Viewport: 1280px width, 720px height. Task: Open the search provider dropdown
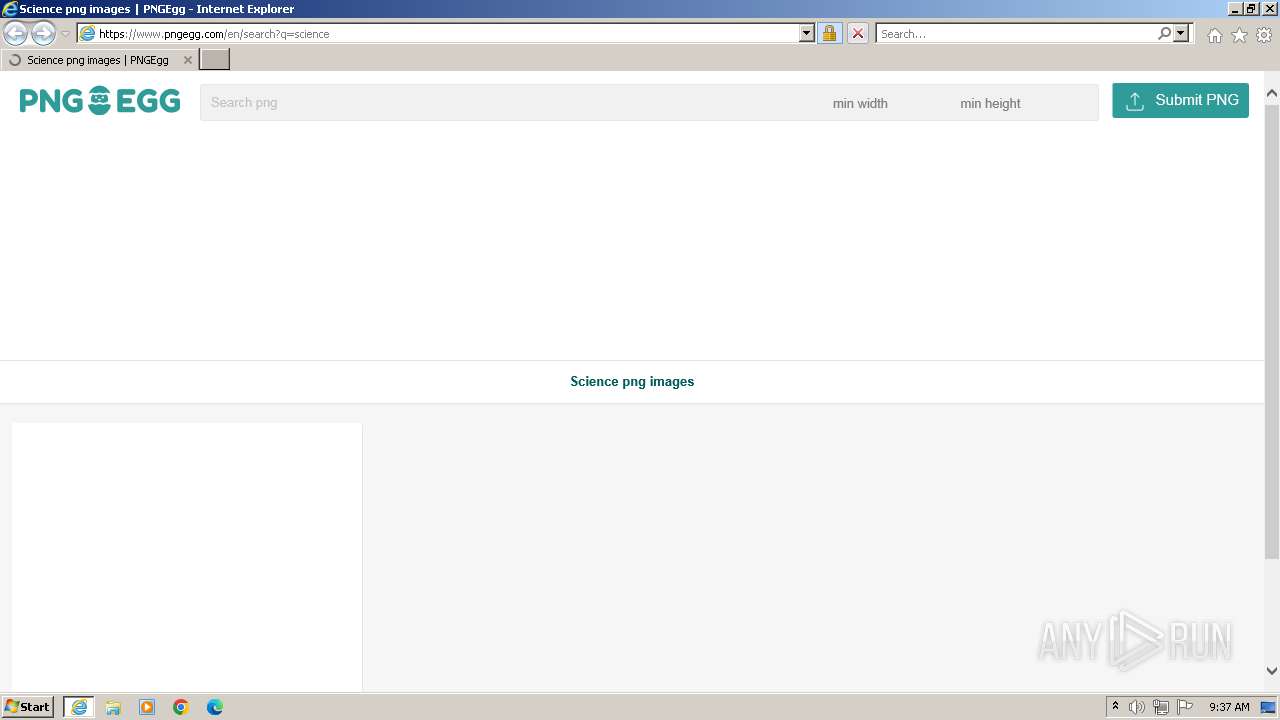coord(1181,33)
